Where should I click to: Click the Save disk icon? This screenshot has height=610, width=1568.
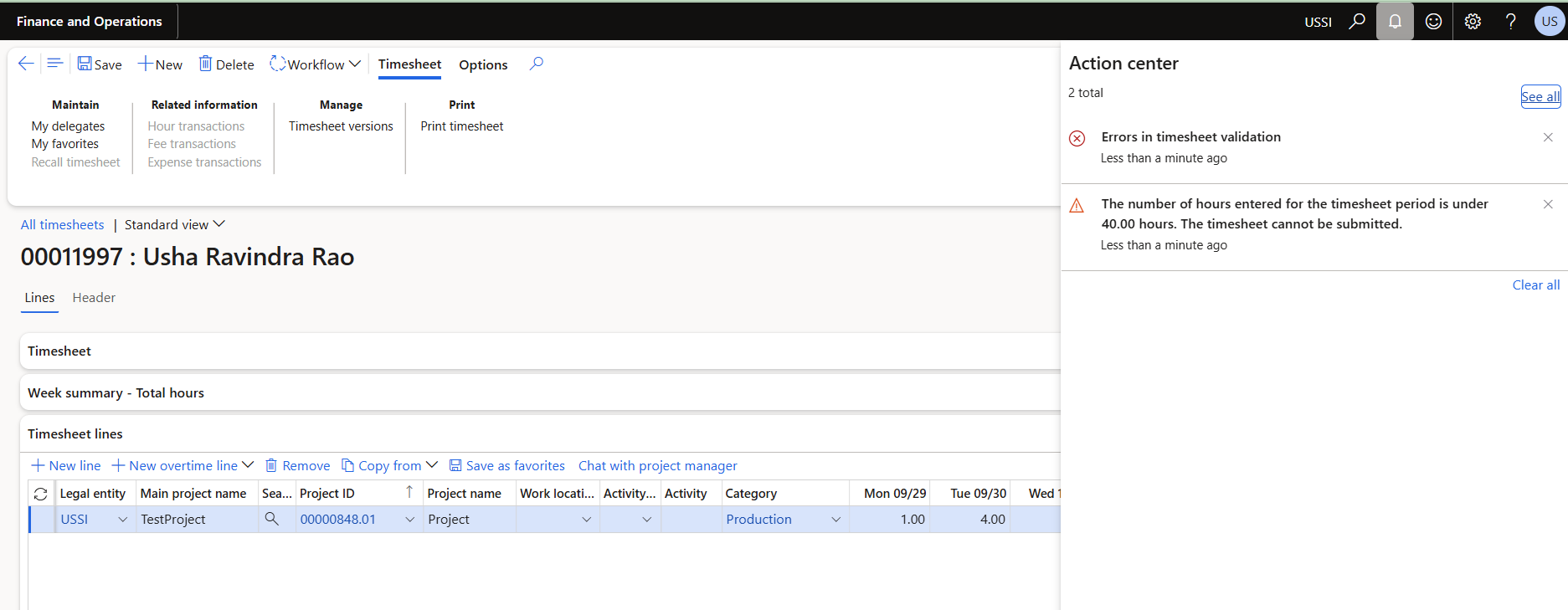(85, 64)
